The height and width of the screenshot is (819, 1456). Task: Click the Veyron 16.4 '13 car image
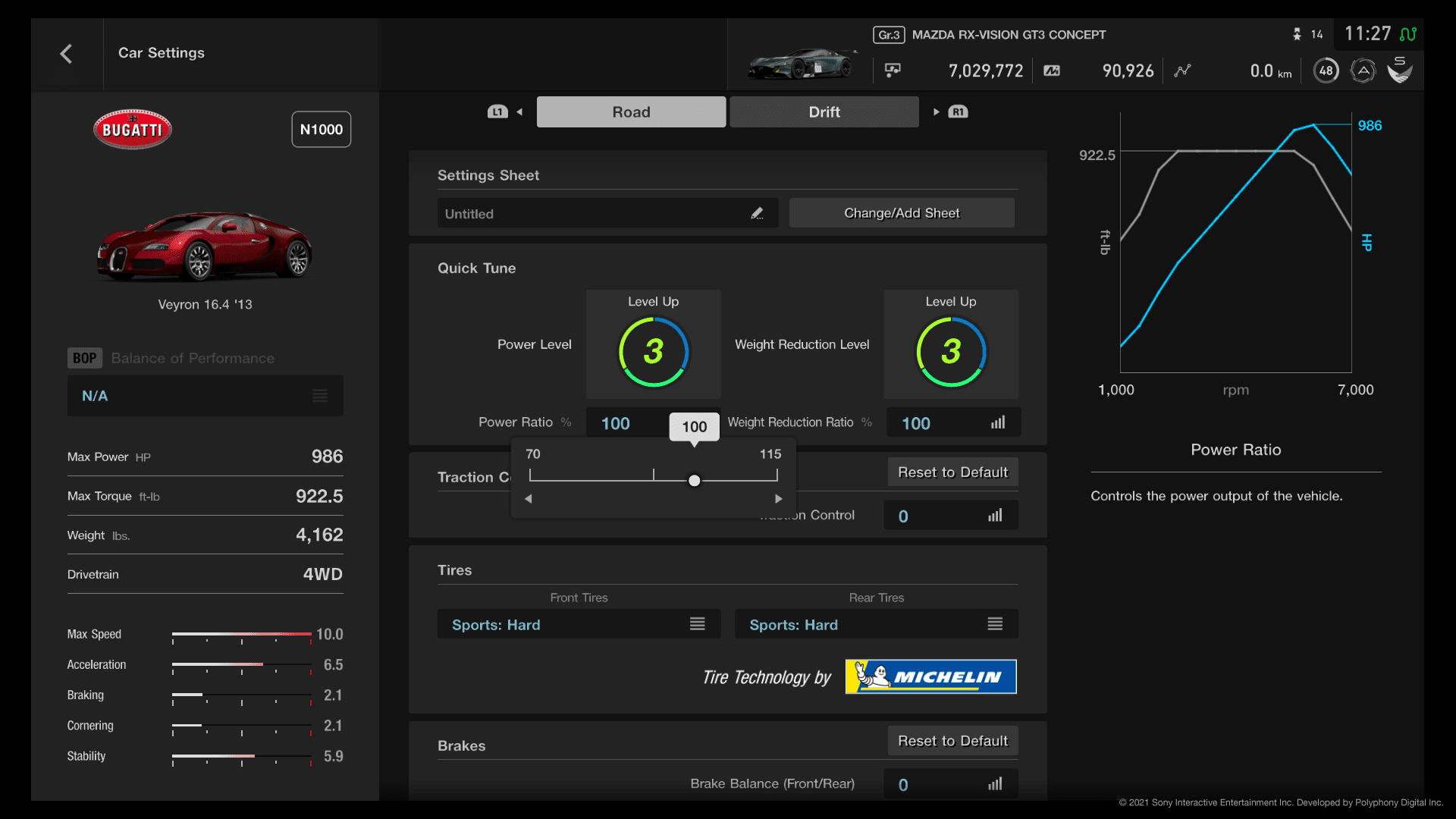pyautogui.click(x=205, y=246)
